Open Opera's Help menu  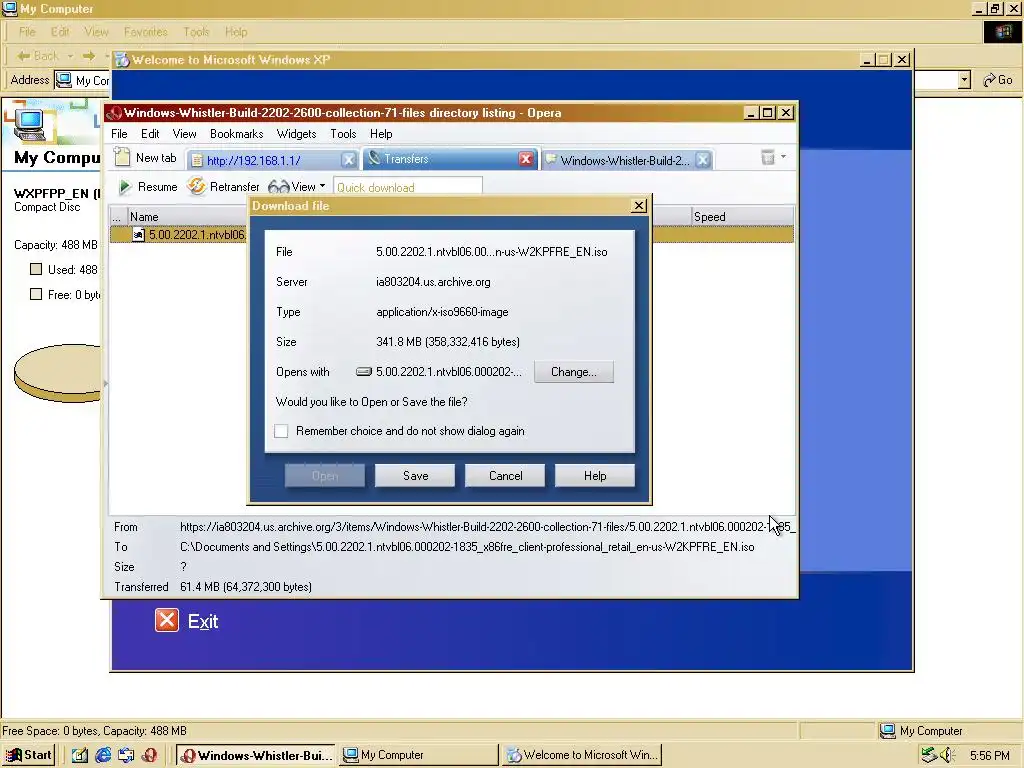coord(381,134)
